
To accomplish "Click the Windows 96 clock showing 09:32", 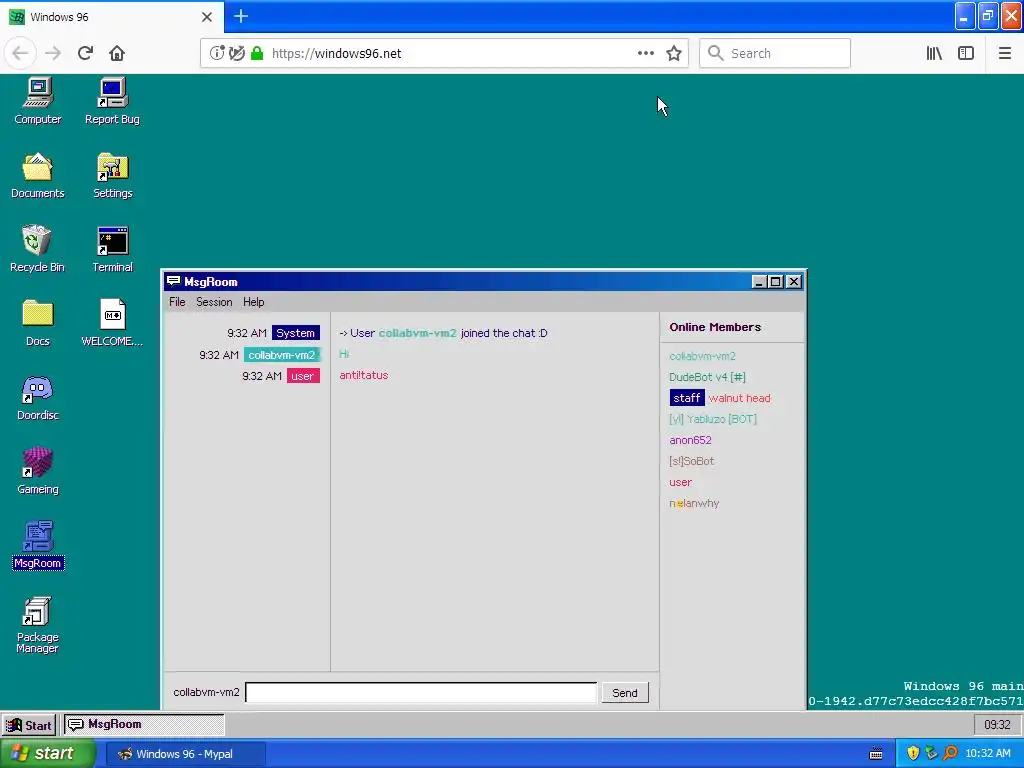I will click(997, 725).
